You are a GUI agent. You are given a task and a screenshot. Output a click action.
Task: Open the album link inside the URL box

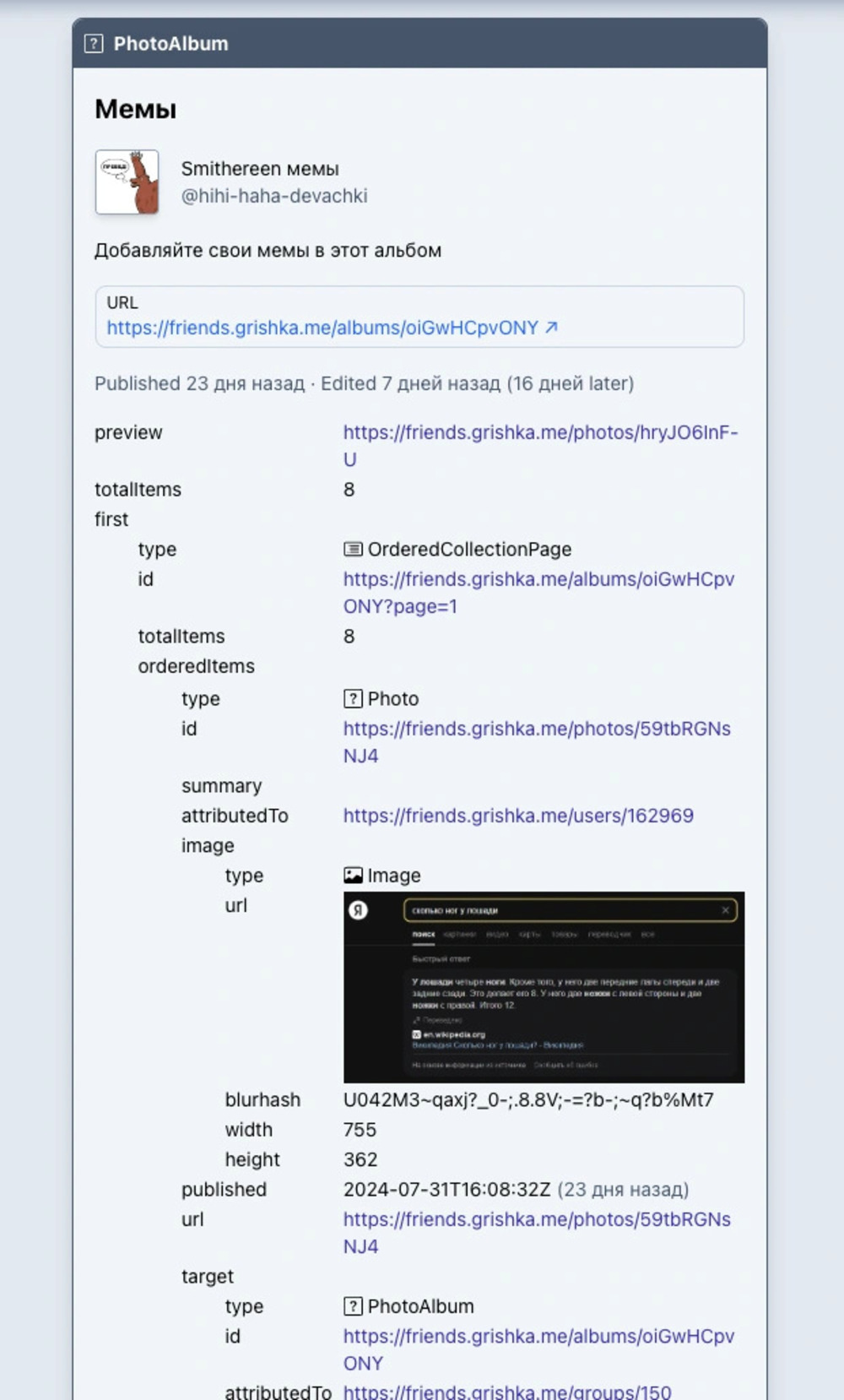click(x=322, y=328)
